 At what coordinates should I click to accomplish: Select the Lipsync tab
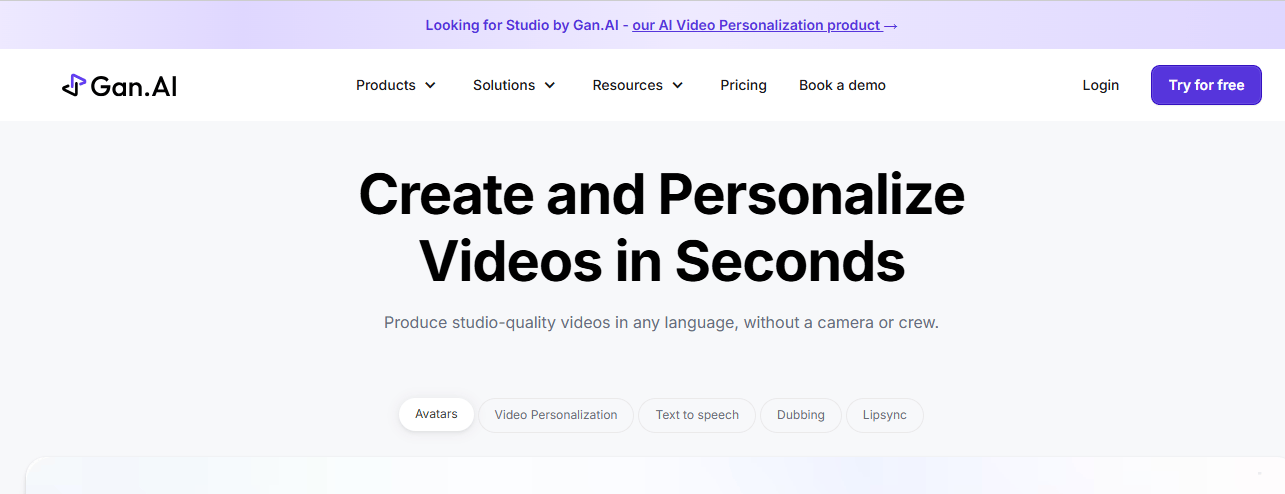click(885, 415)
